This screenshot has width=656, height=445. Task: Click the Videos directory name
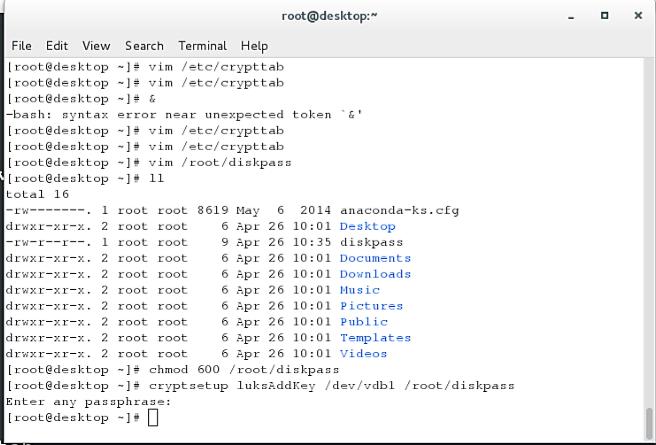point(364,353)
